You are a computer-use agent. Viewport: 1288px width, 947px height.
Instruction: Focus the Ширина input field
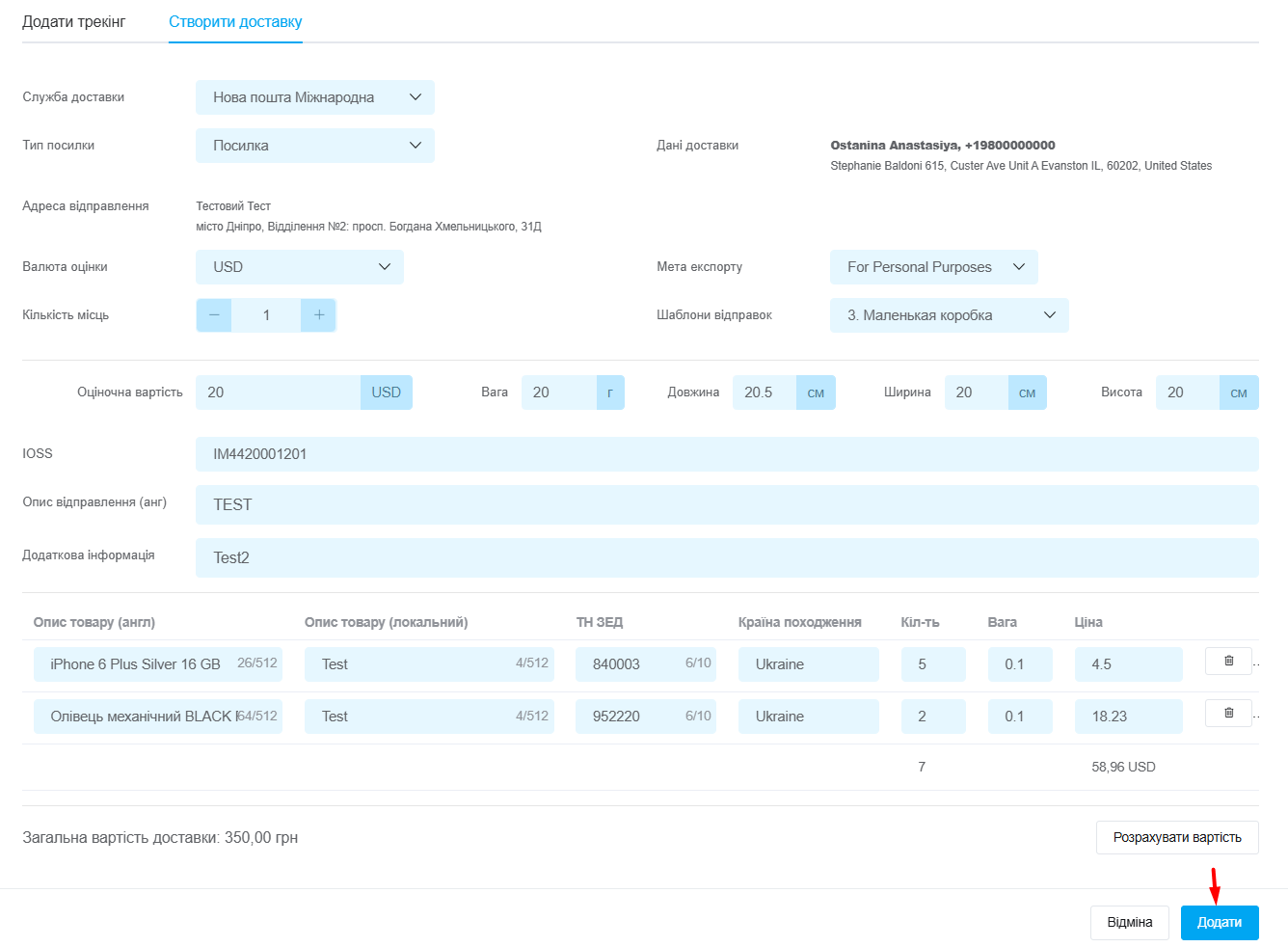coord(976,392)
